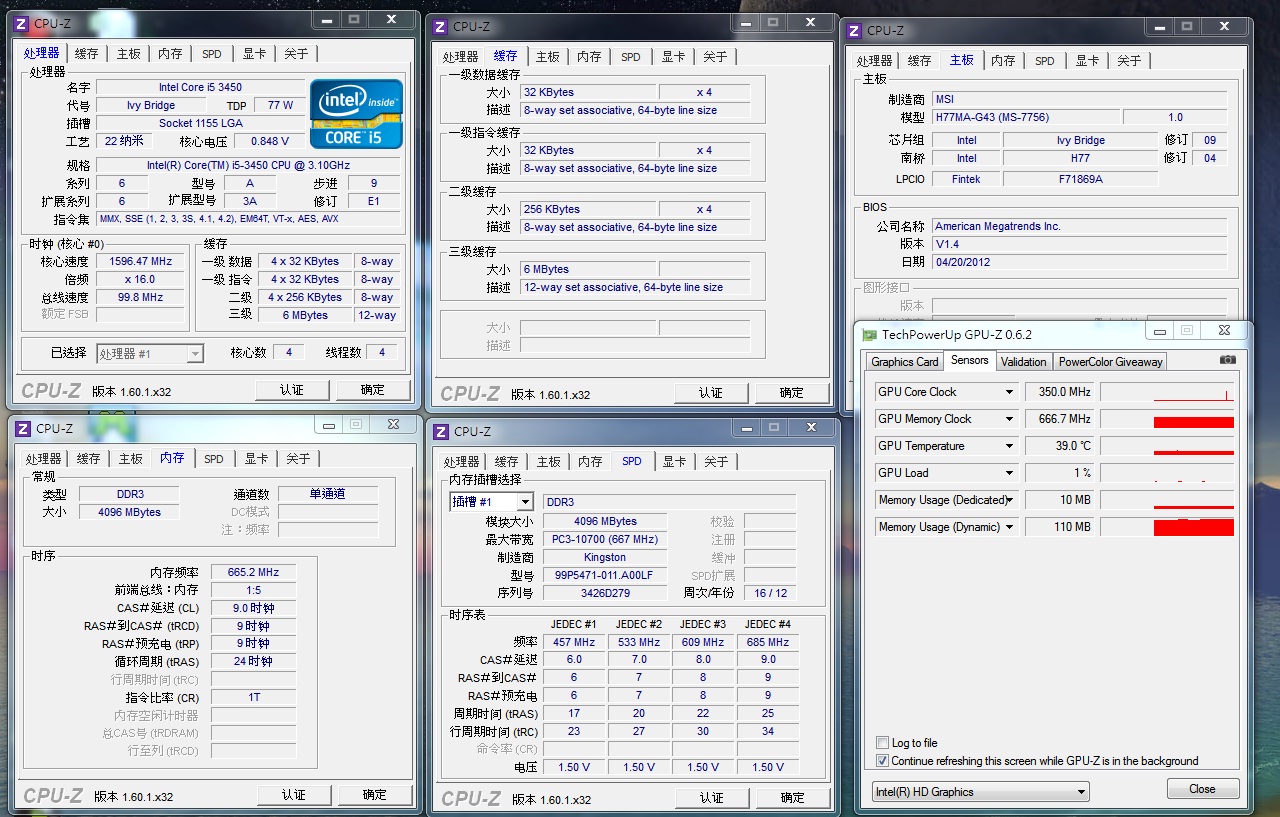Expand the 插槽 #1 memory slot dropdown

(x=525, y=502)
